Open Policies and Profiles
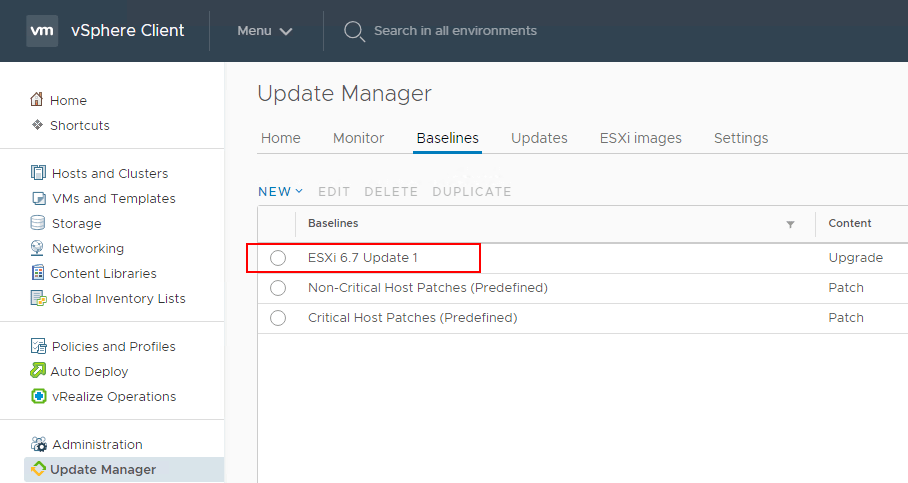908x483 pixels. 114,346
